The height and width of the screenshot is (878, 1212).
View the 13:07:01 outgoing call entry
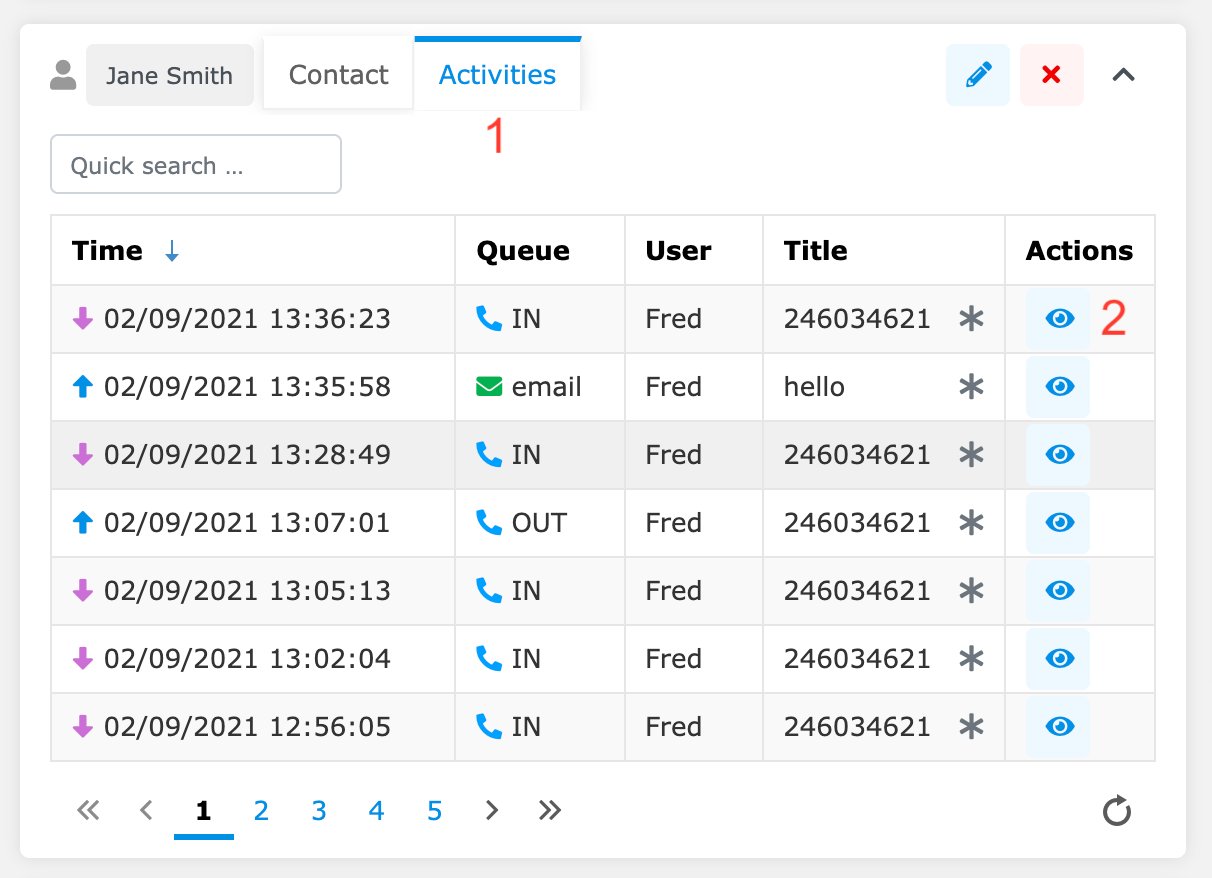[1058, 523]
